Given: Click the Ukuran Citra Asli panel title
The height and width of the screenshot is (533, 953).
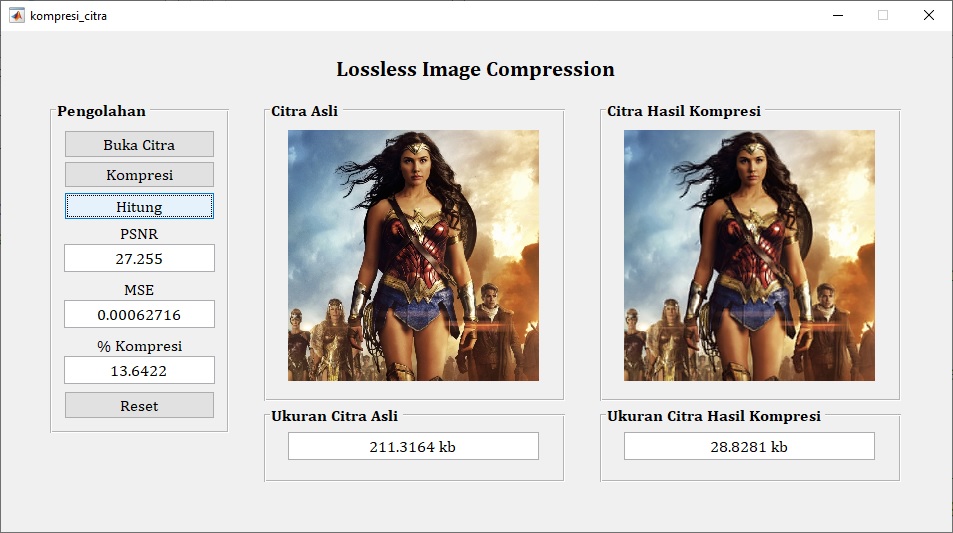Looking at the screenshot, I should 334,416.
